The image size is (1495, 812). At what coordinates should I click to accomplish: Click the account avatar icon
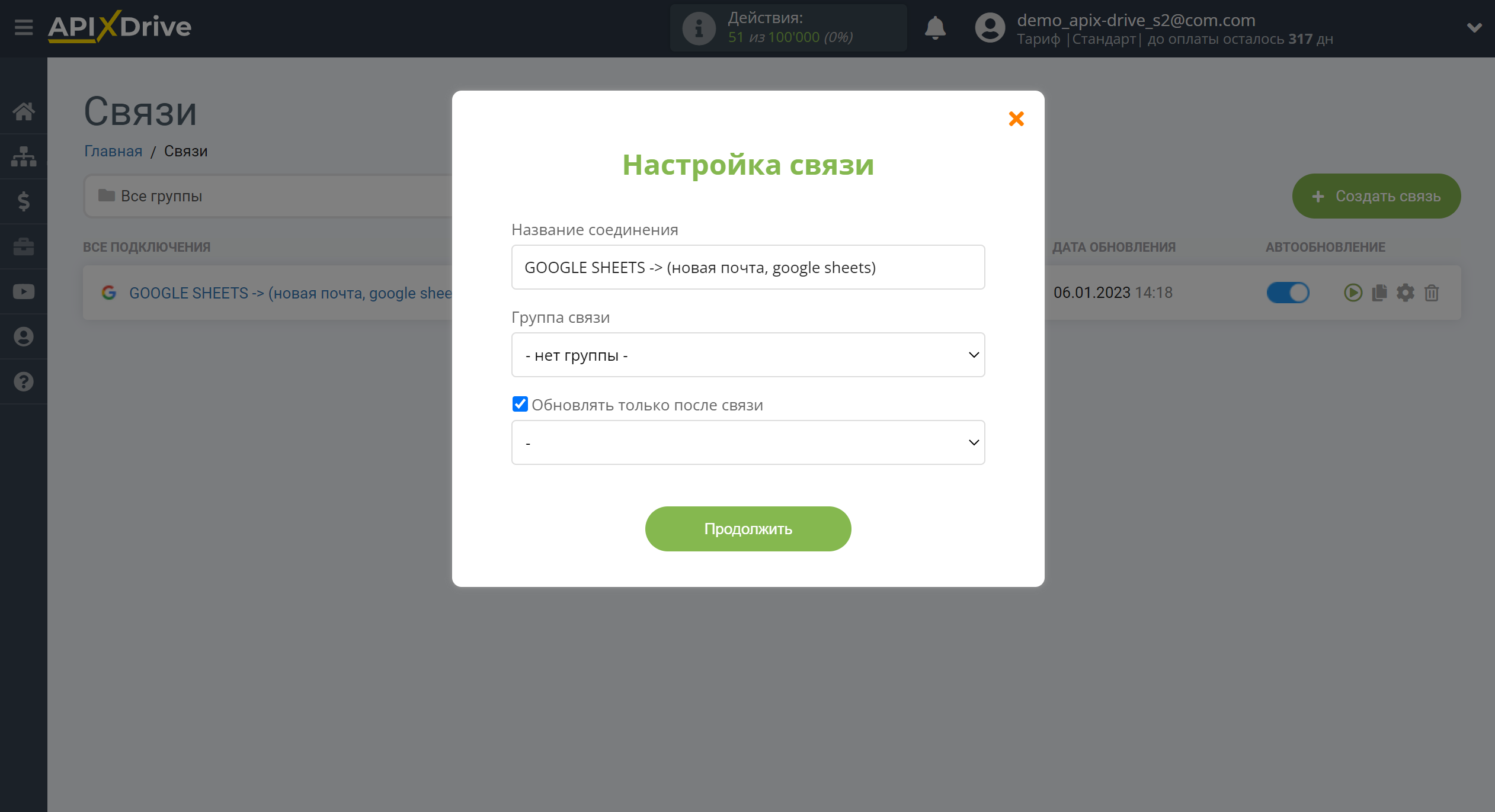(x=990, y=28)
